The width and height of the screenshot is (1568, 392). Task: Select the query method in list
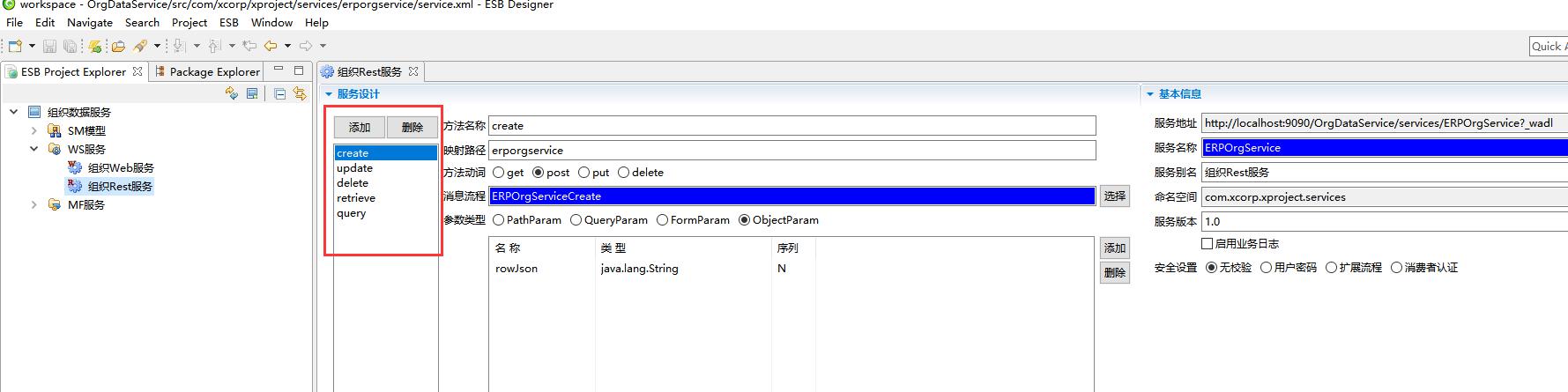click(351, 212)
